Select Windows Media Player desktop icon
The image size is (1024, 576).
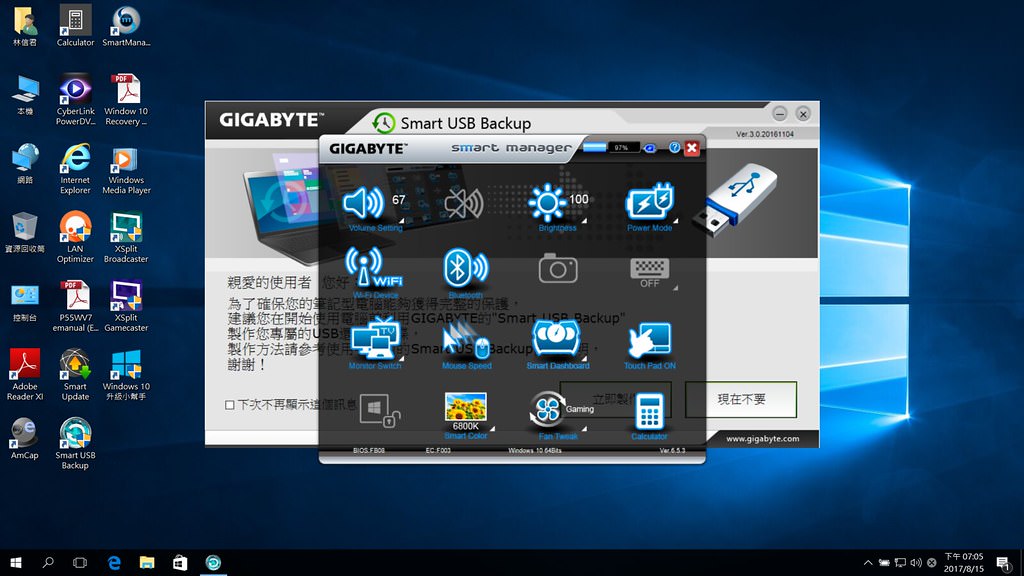coord(126,168)
